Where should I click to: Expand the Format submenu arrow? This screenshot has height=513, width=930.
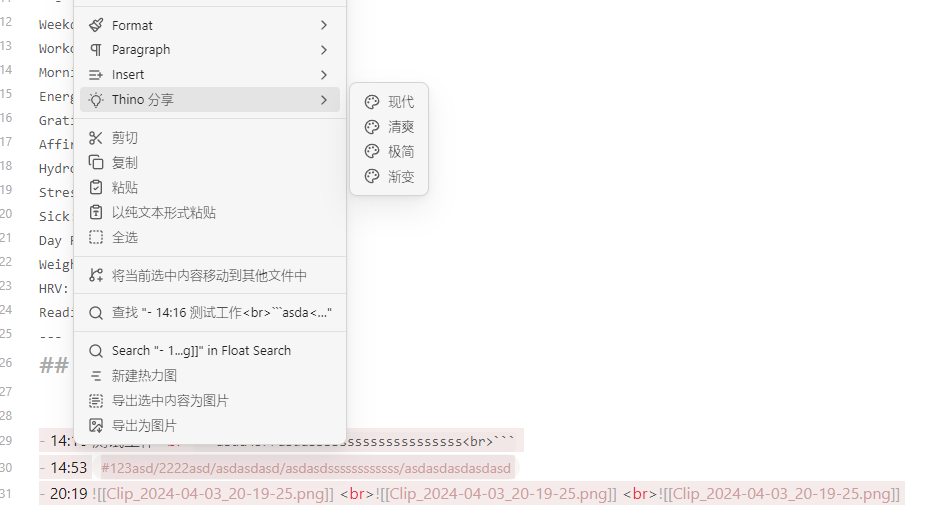[324, 25]
